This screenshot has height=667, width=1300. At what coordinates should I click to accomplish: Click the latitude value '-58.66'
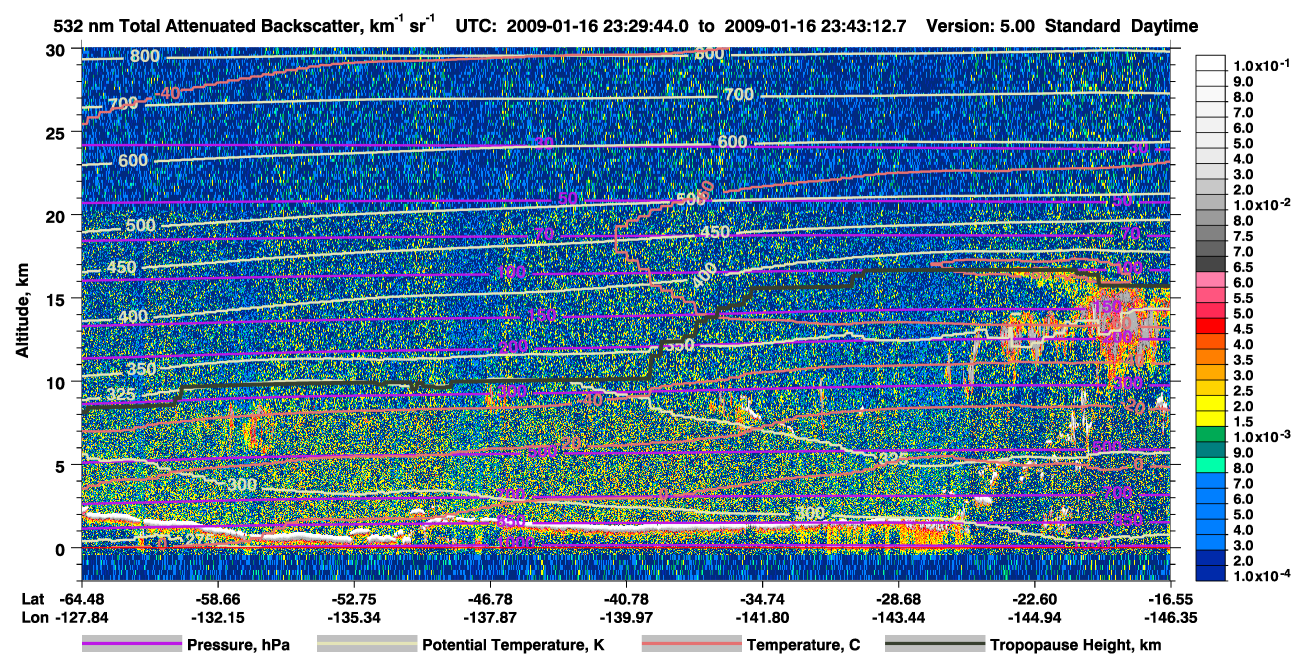coord(217,599)
